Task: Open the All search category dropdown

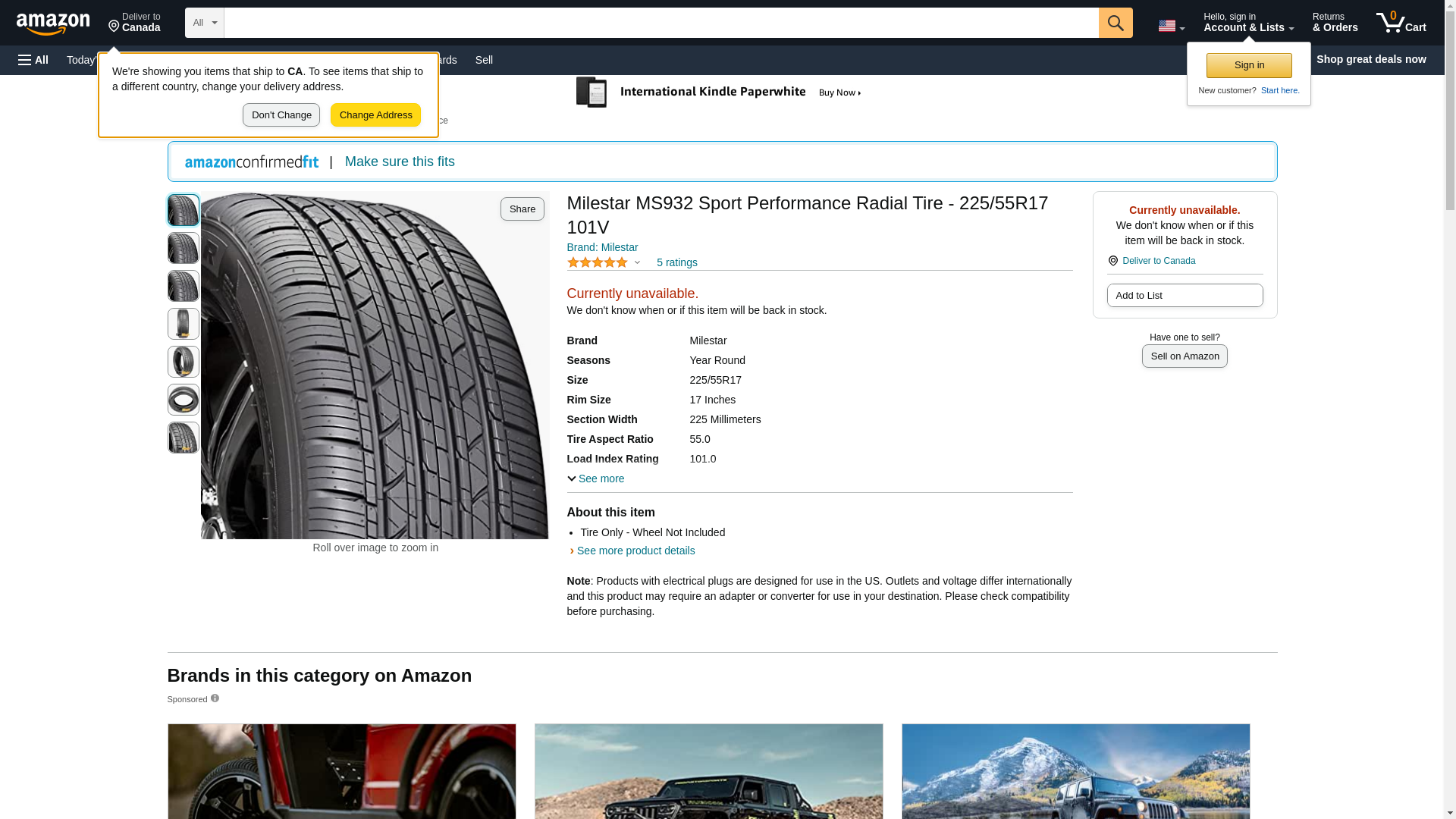Action: (204, 23)
